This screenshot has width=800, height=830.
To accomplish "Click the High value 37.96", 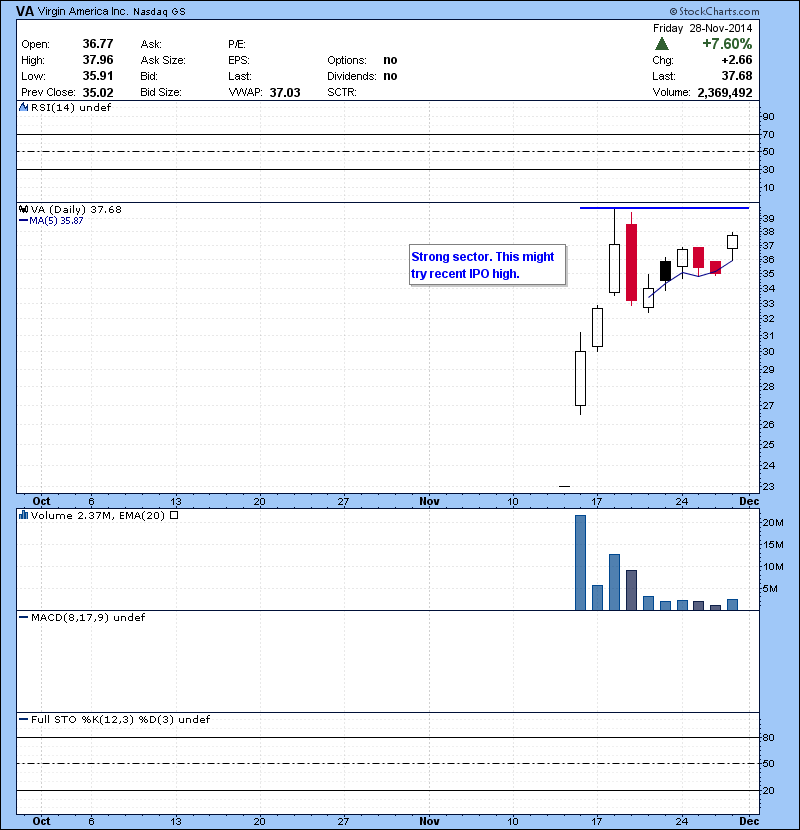I will (98, 60).
